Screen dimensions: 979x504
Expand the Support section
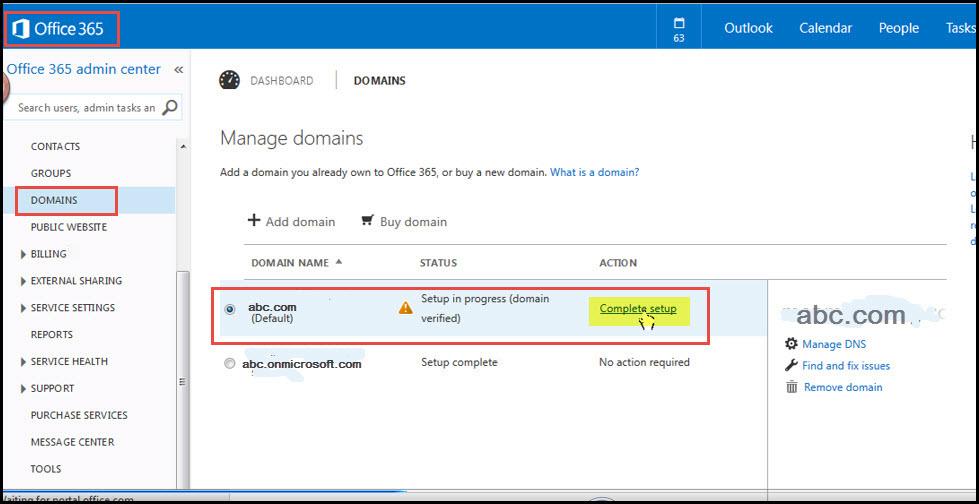pos(23,388)
